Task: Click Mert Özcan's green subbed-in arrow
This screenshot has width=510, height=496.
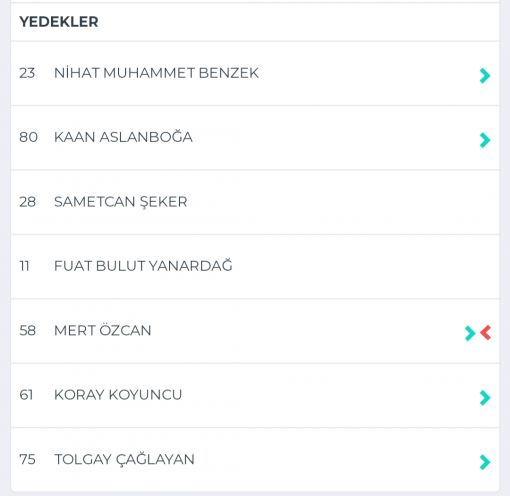Action: tap(470, 333)
